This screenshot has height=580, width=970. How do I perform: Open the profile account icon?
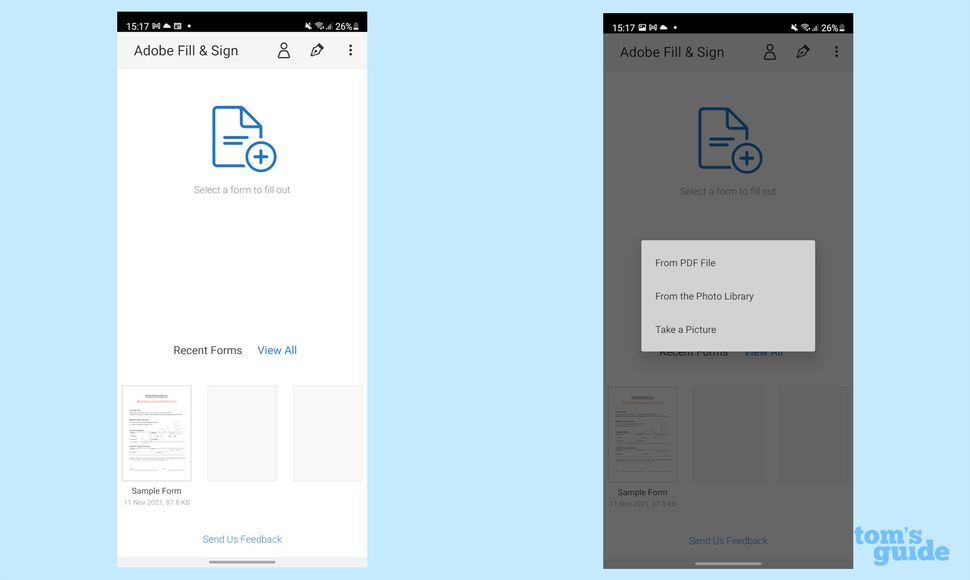[x=283, y=50]
